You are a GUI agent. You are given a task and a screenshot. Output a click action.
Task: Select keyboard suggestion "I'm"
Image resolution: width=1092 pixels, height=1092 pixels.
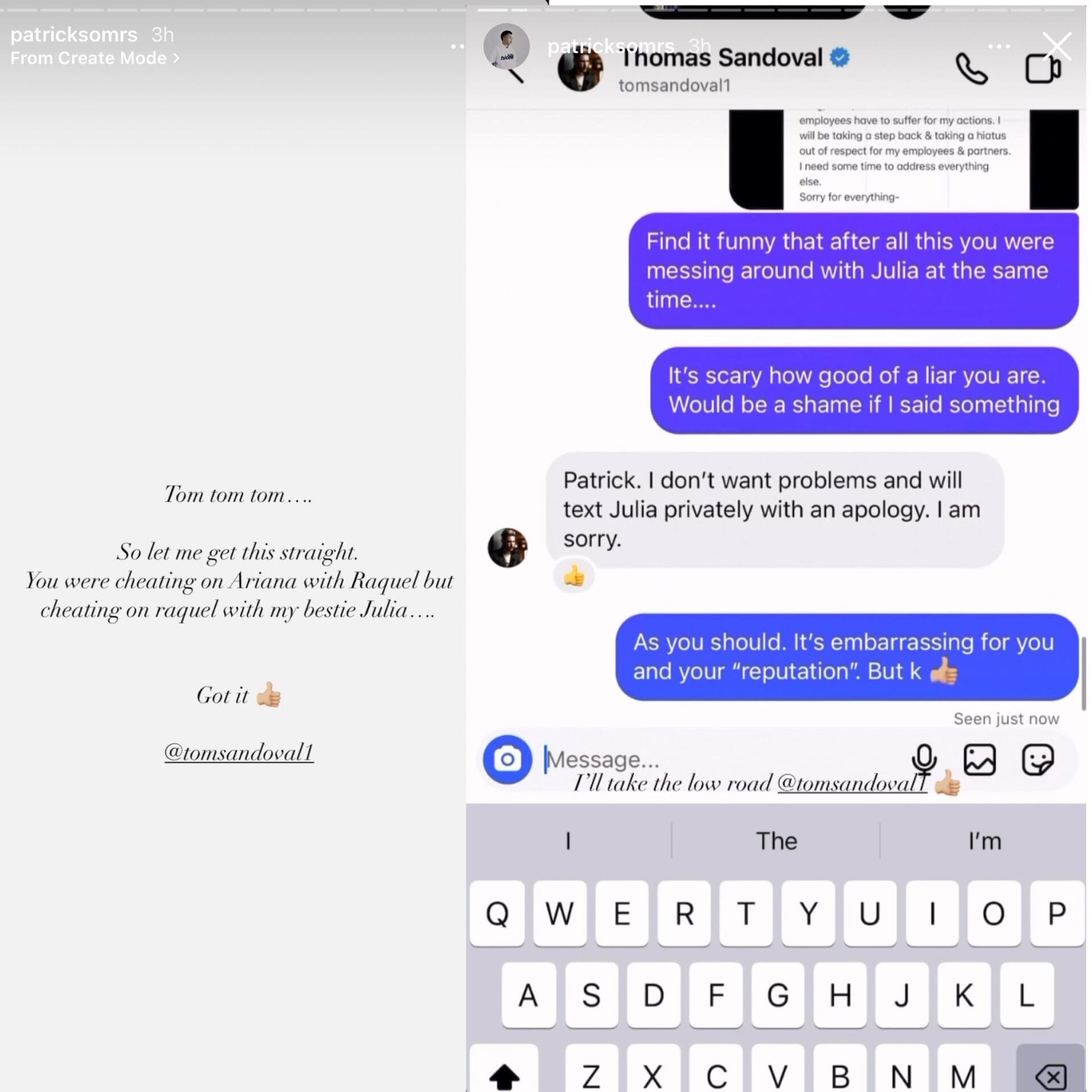pos(984,841)
